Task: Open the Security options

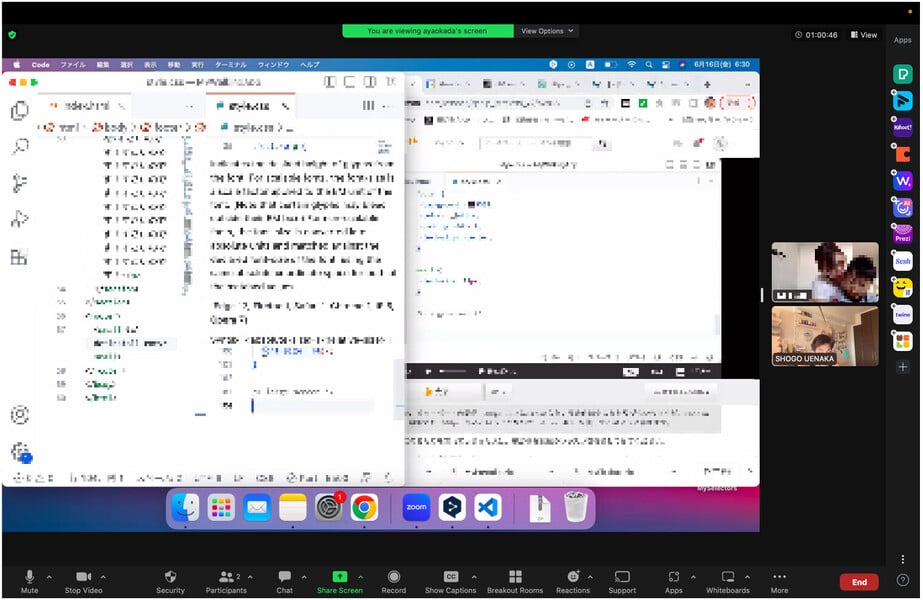Action: [x=170, y=581]
